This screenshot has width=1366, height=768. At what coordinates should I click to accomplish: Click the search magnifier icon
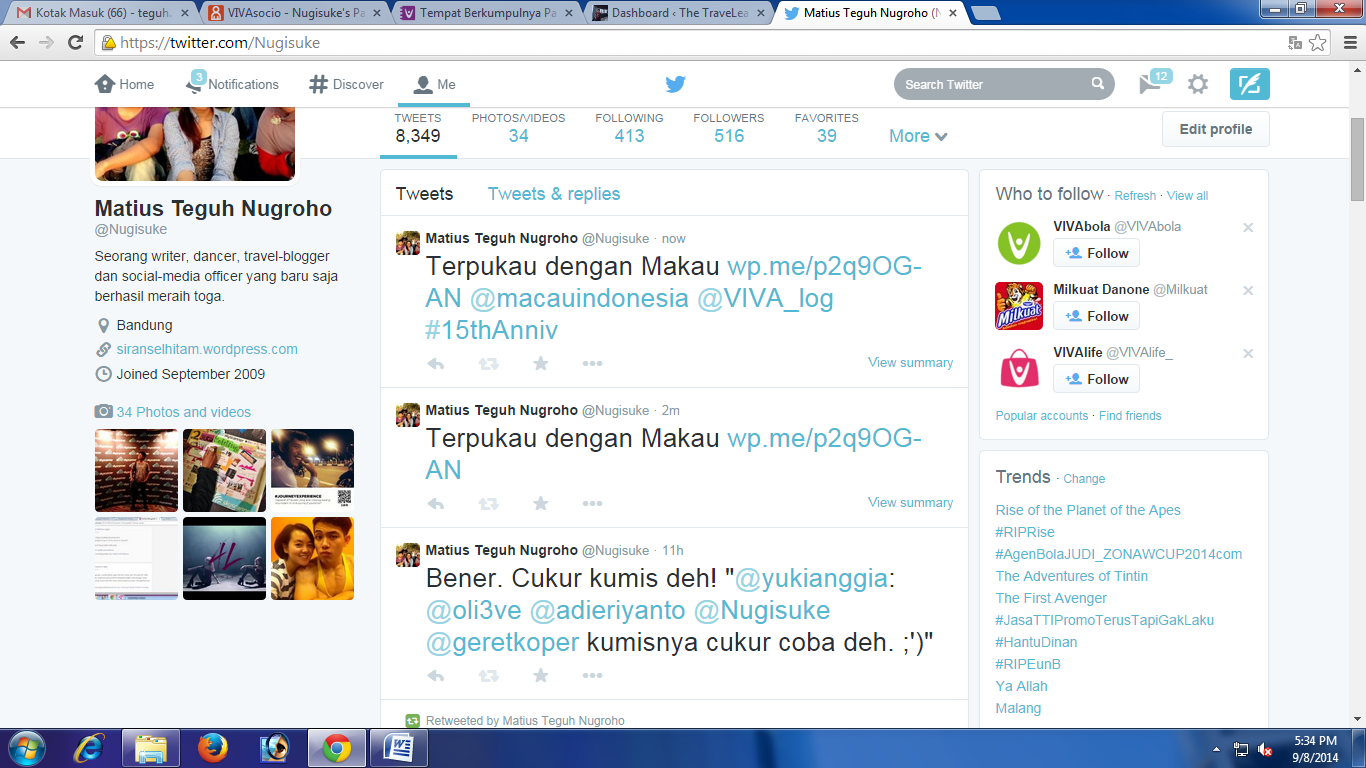point(1097,84)
